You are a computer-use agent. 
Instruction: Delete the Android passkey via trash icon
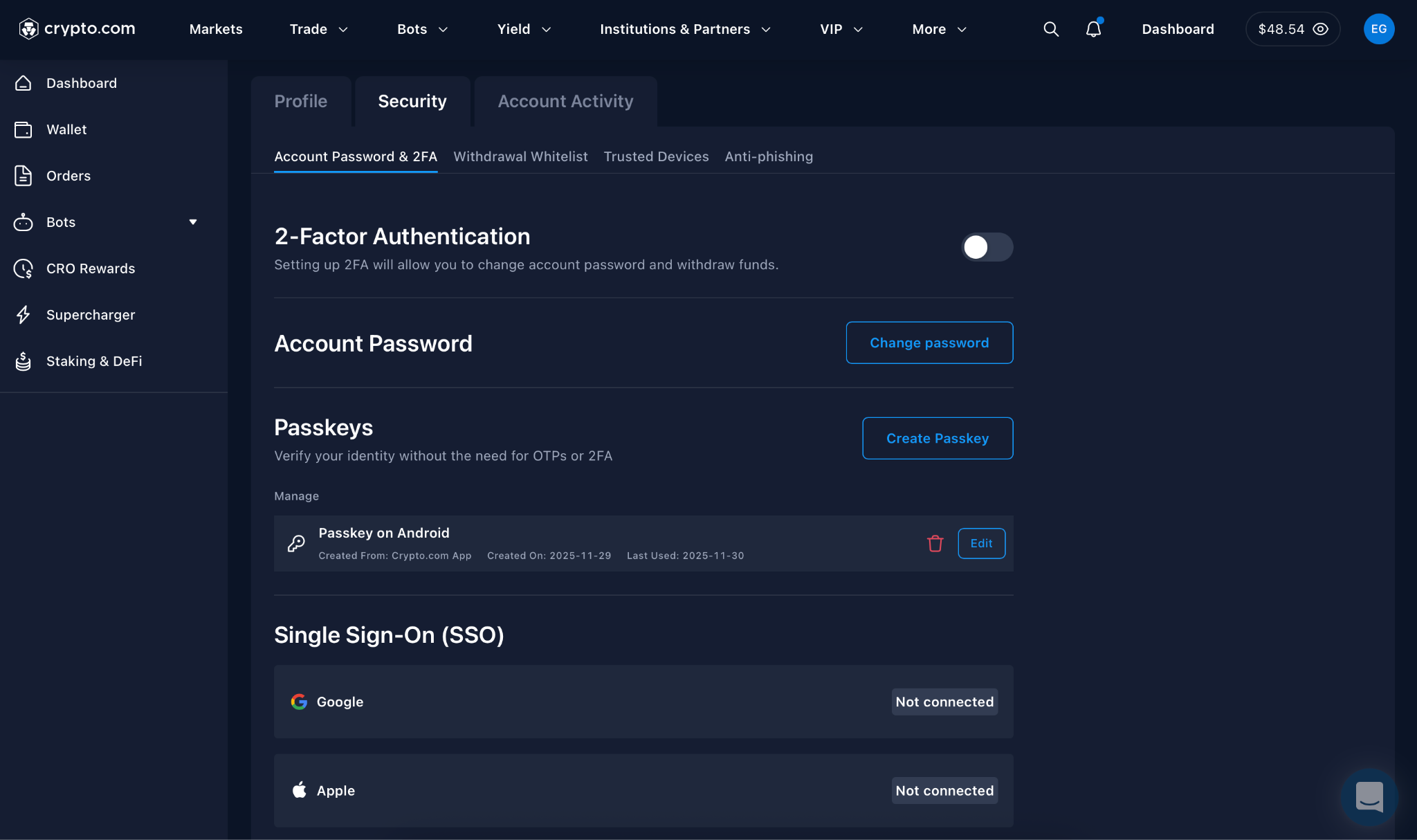click(x=935, y=544)
